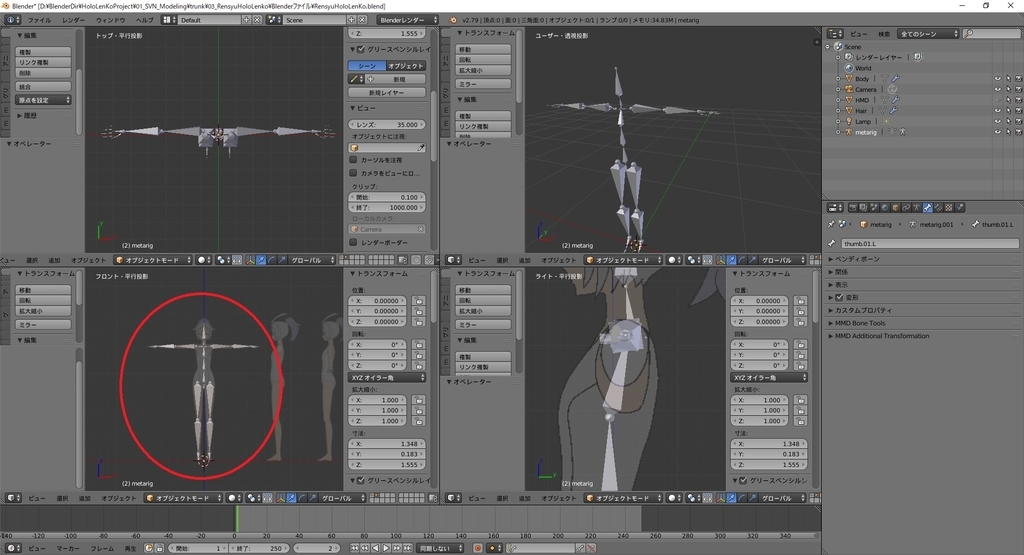
Task: Open the World properties tab icon
Action: click(885, 208)
